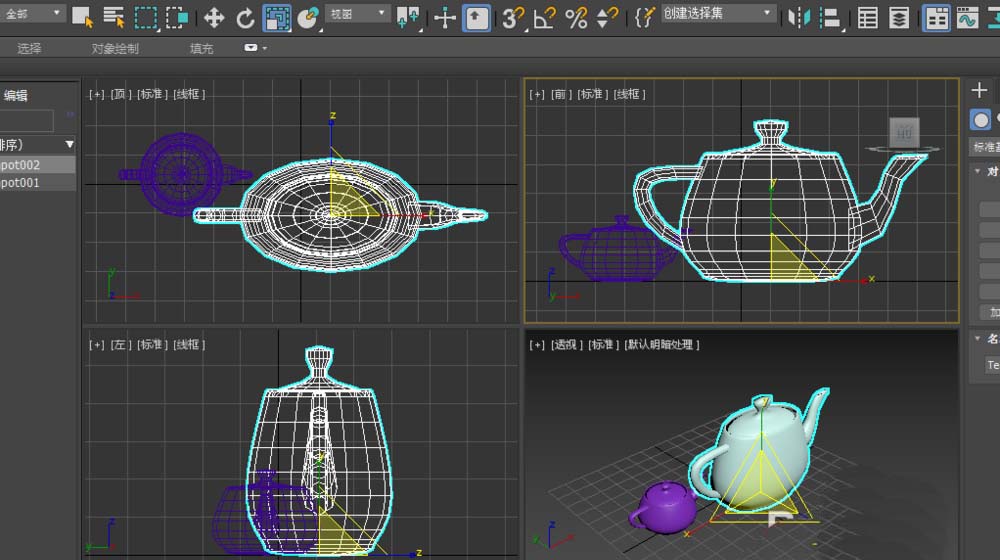Click the Select and Scale tool

[277, 17]
